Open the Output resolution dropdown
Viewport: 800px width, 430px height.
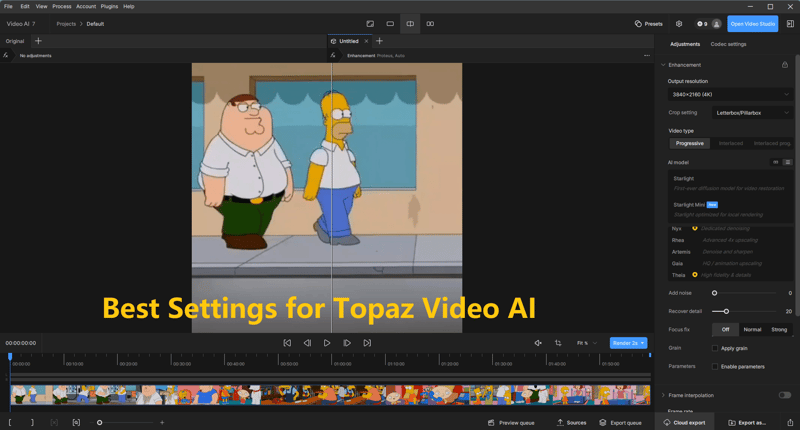pyautogui.click(x=730, y=94)
